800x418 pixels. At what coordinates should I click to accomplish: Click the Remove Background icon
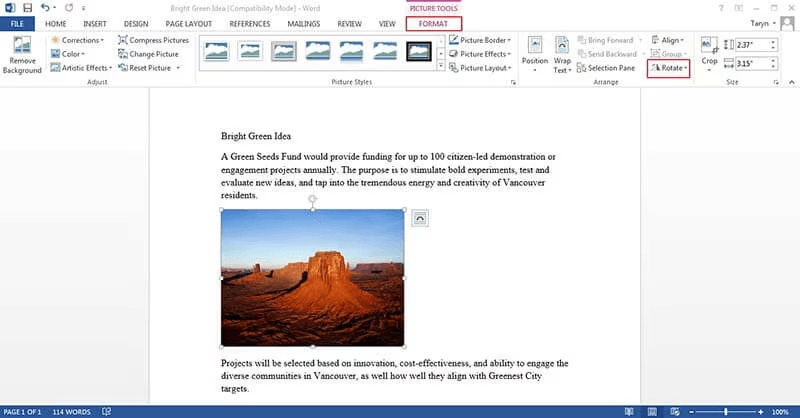point(22,52)
